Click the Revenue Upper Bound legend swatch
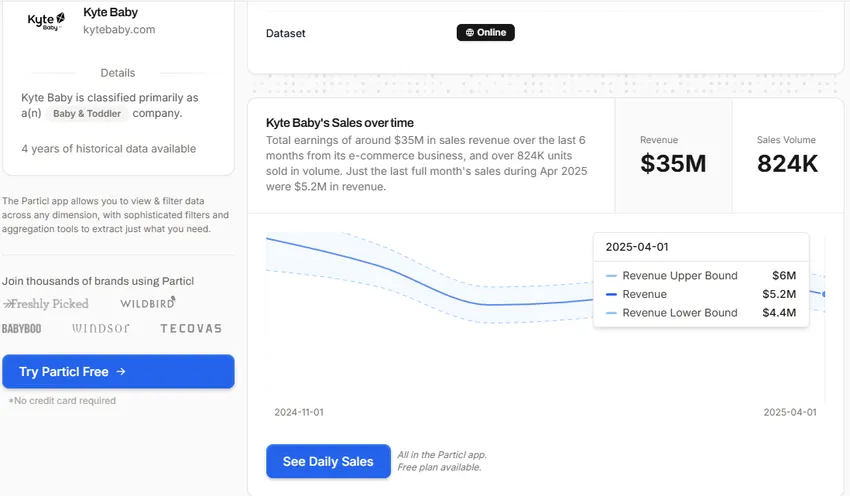Viewport: 850px width, 496px height. click(611, 276)
